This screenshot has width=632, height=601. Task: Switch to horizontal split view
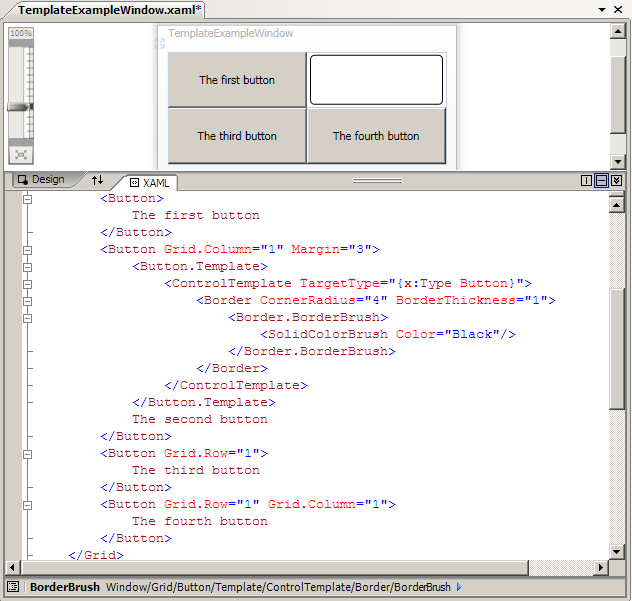pyautogui.click(x=601, y=180)
